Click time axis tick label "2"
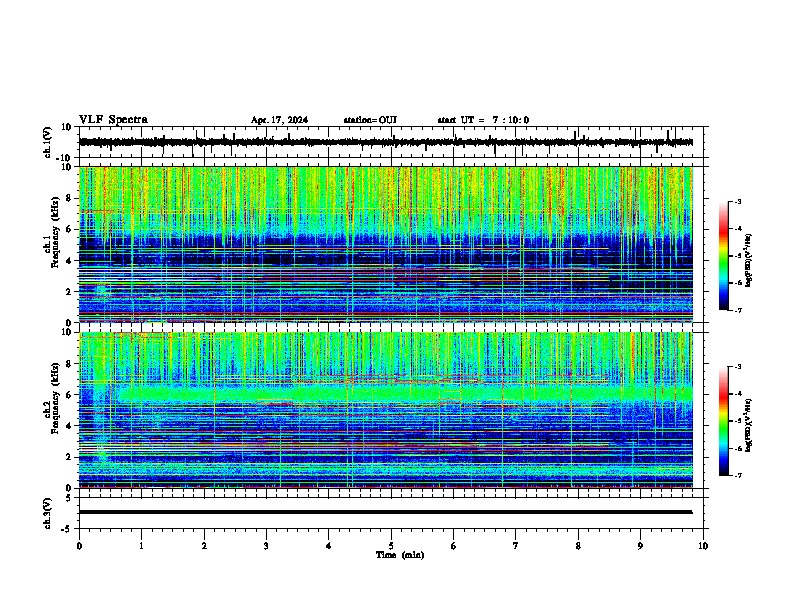Viewport: 792px width, 612px height. [x=204, y=546]
